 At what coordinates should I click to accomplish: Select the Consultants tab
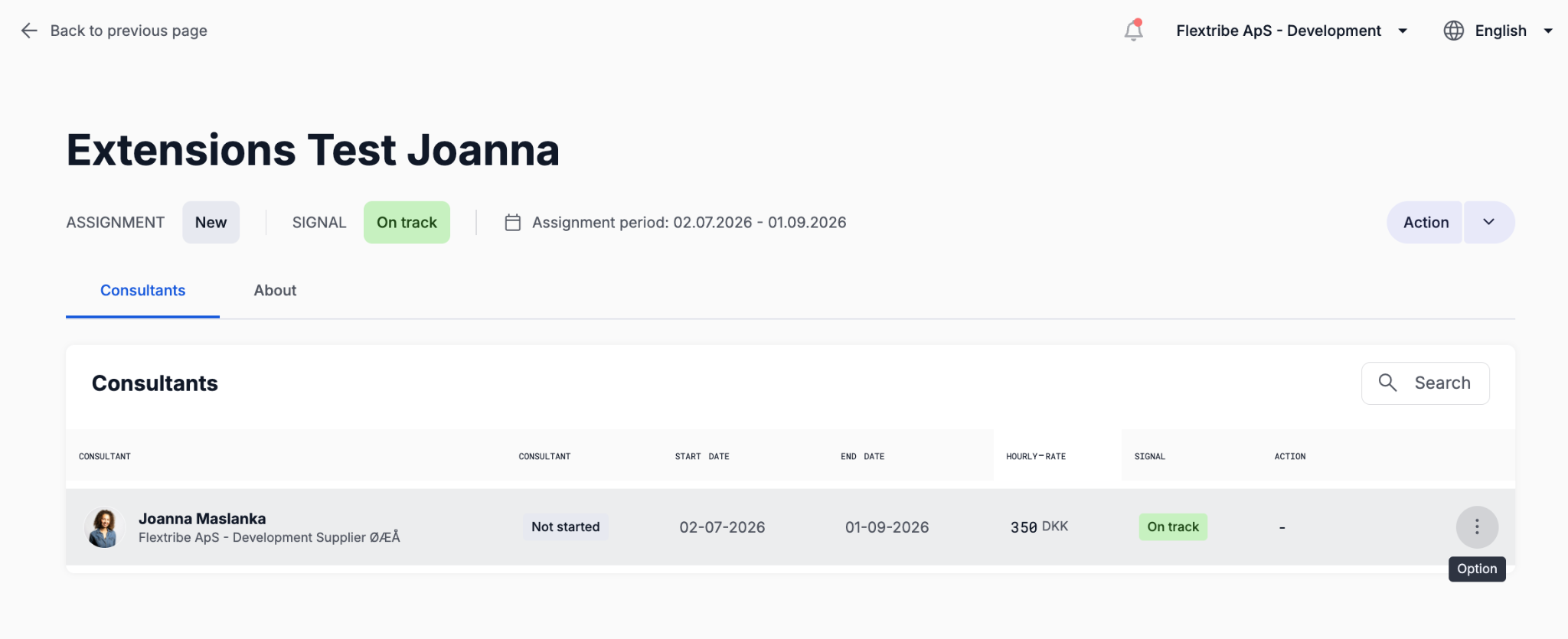click(x=142, y=291)
